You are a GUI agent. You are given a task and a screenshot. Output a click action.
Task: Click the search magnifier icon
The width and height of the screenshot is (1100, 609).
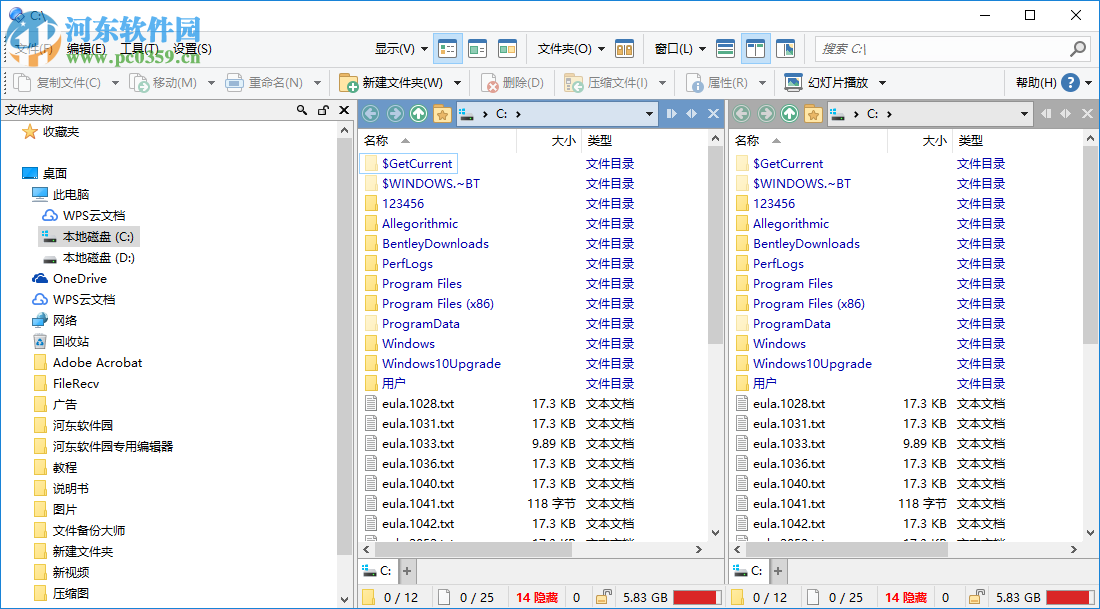pyautogui.click(x=1077, y=48)
